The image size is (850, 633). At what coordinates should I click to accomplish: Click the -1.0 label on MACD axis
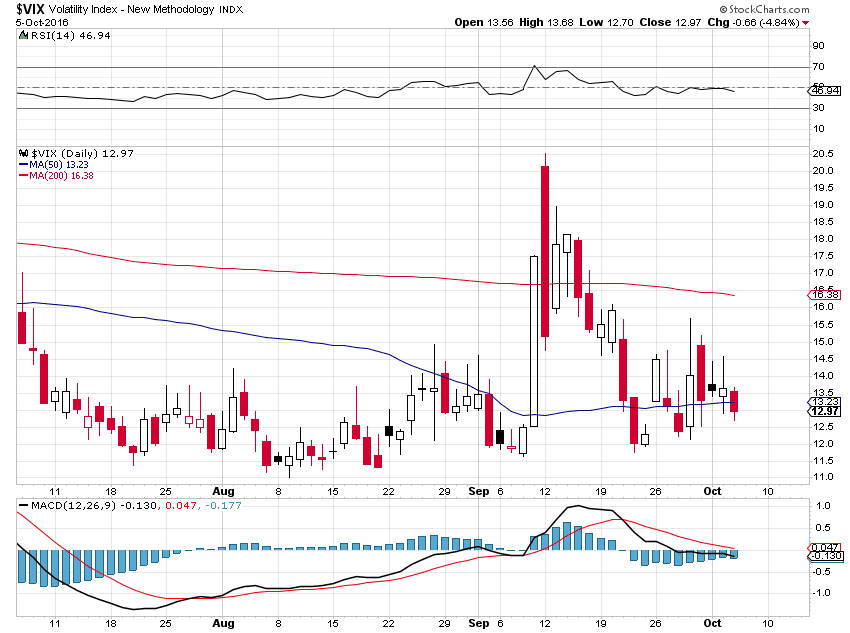tap(821, 592)
